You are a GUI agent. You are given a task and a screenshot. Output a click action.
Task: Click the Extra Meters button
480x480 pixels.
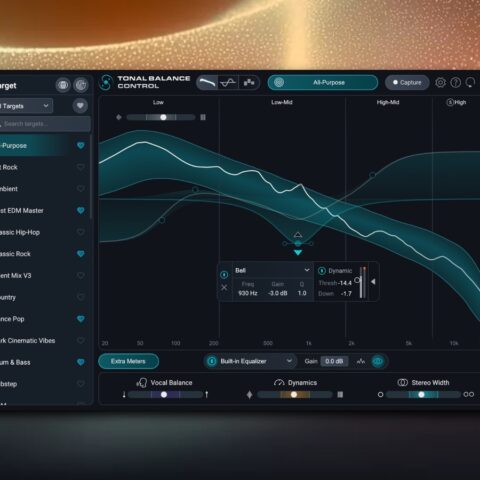pyautogui.click(x=128, y=361)
